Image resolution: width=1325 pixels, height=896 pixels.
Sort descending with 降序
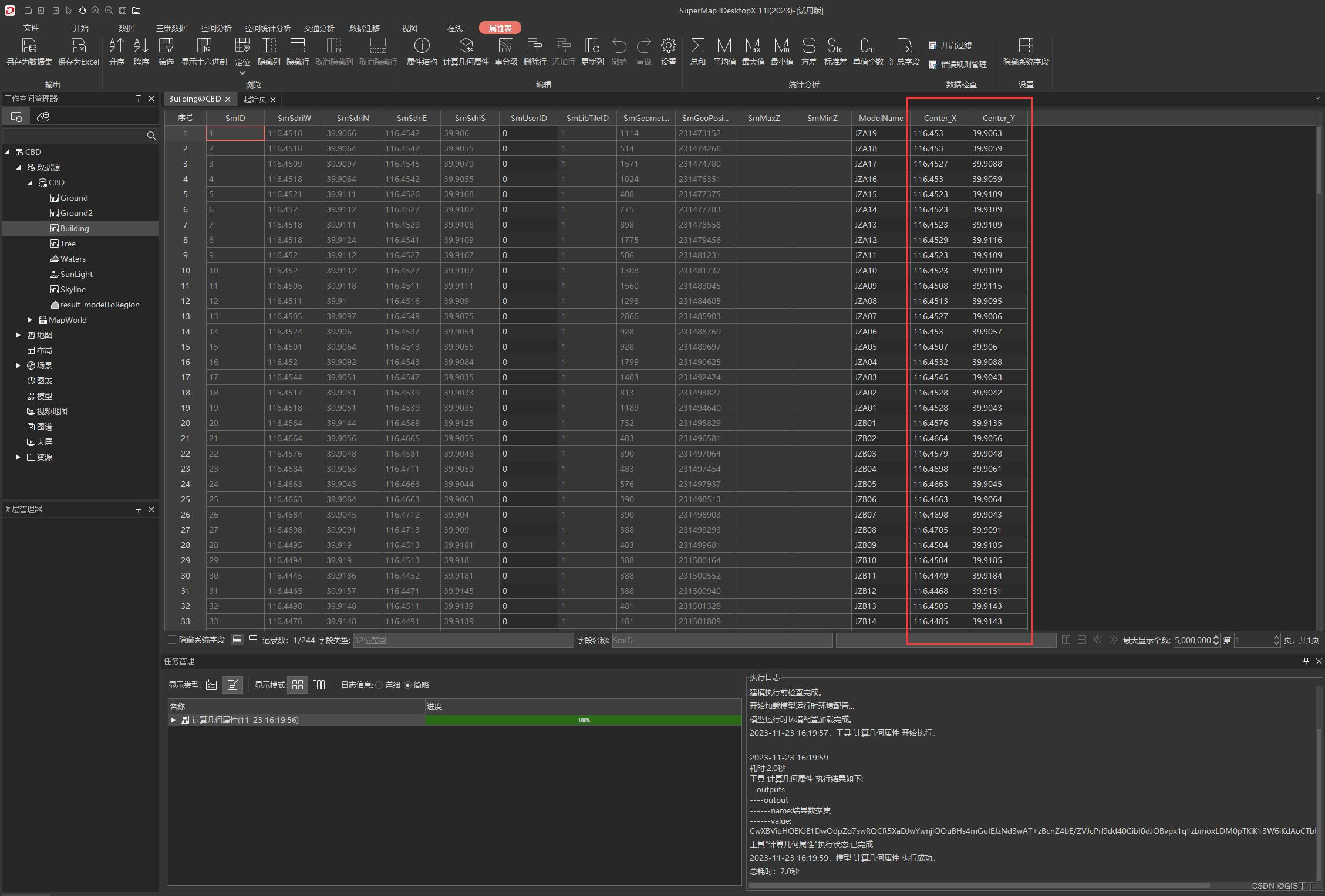(141, 52)
